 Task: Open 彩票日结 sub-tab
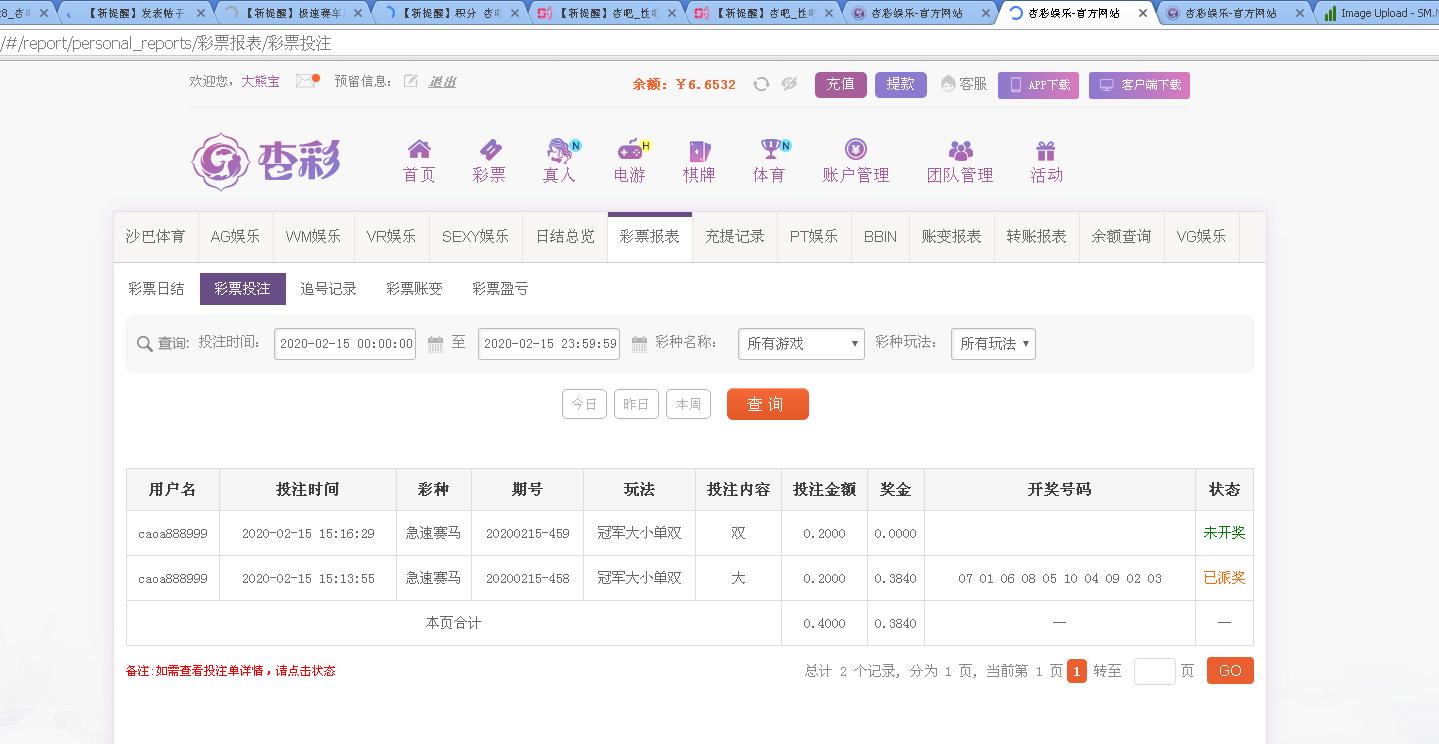156,289
